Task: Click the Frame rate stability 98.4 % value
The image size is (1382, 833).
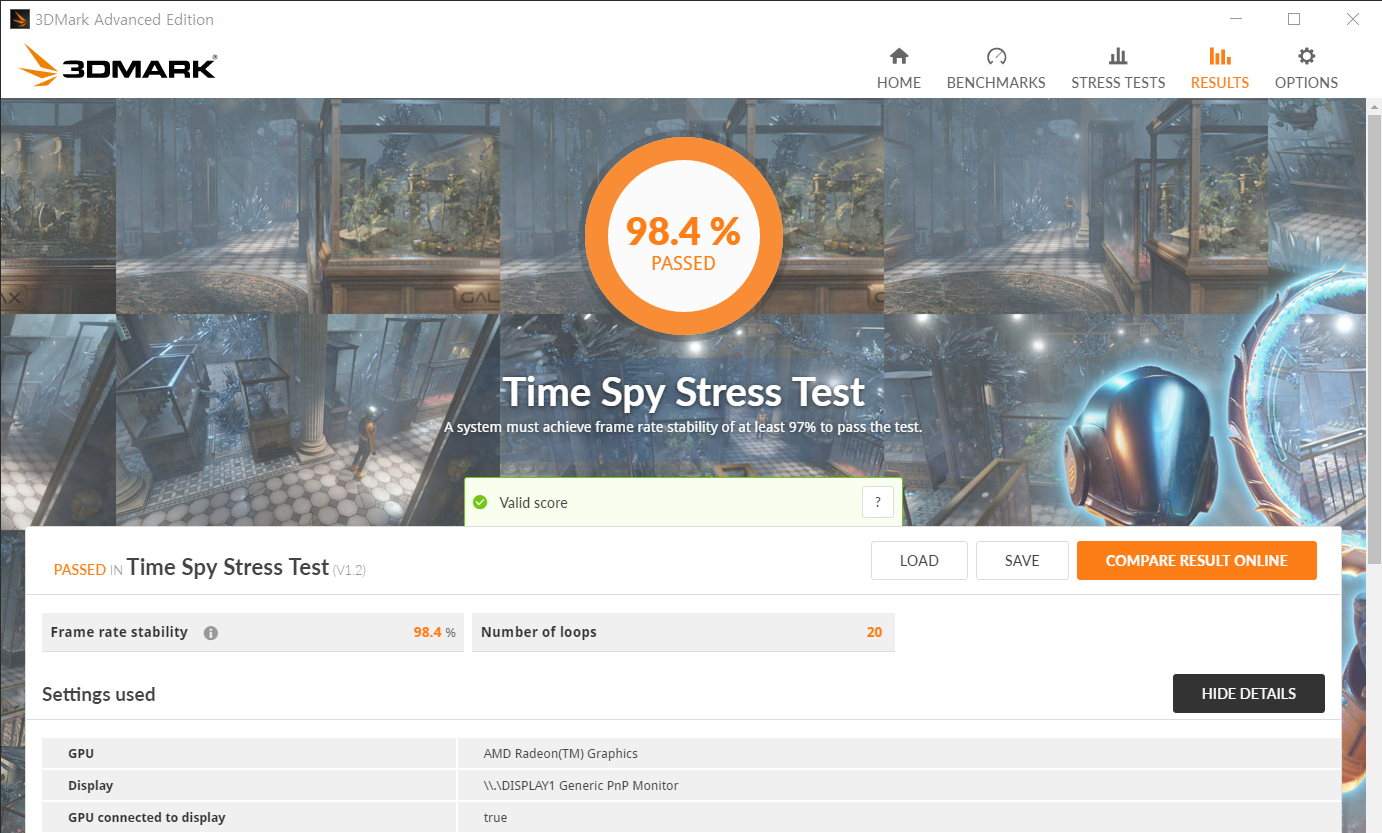Action: tap(434, 632)
